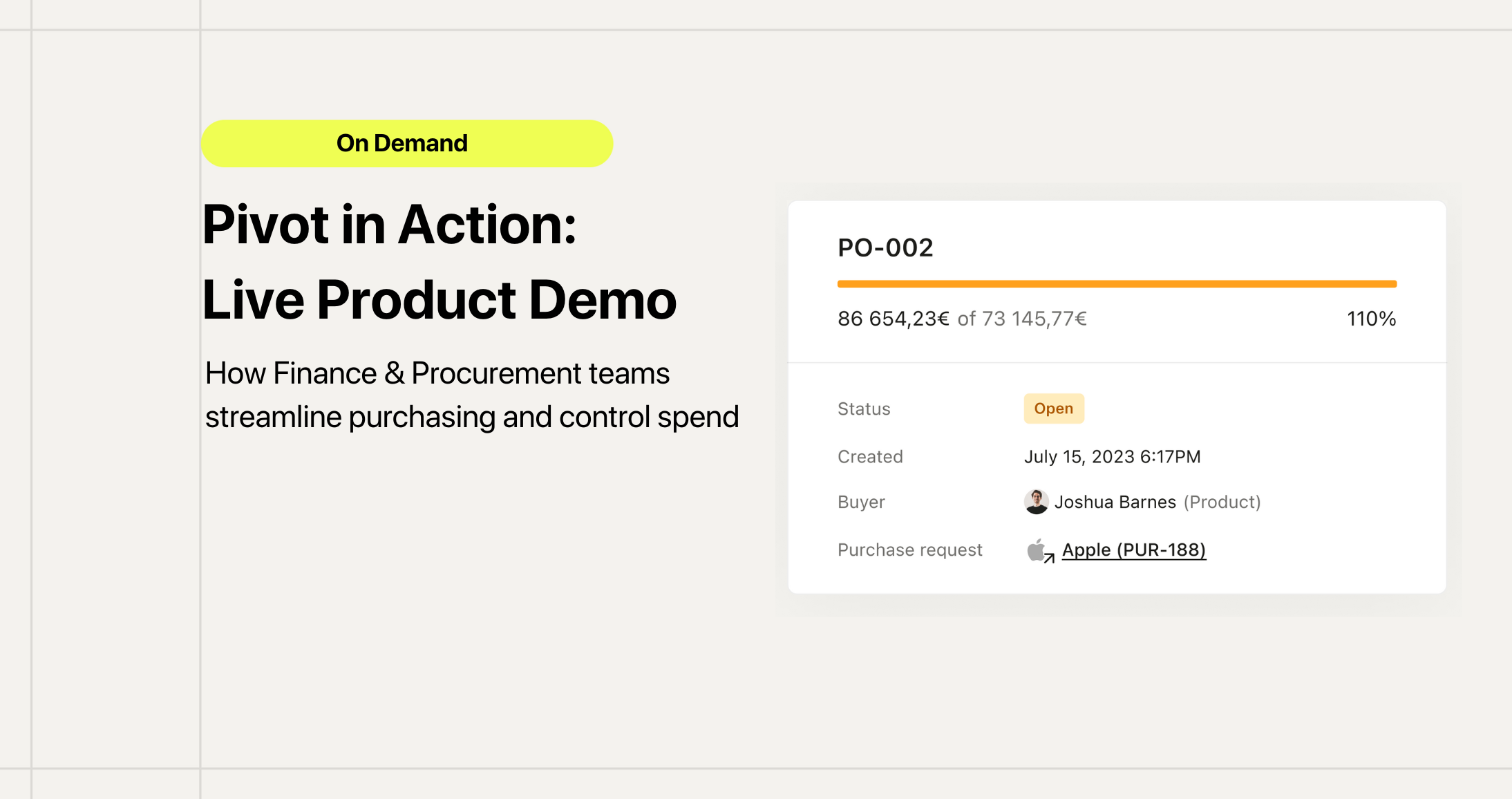Click the orange budget progress bar
The image size is (1512, 799).
click(x=1117, y=284)
